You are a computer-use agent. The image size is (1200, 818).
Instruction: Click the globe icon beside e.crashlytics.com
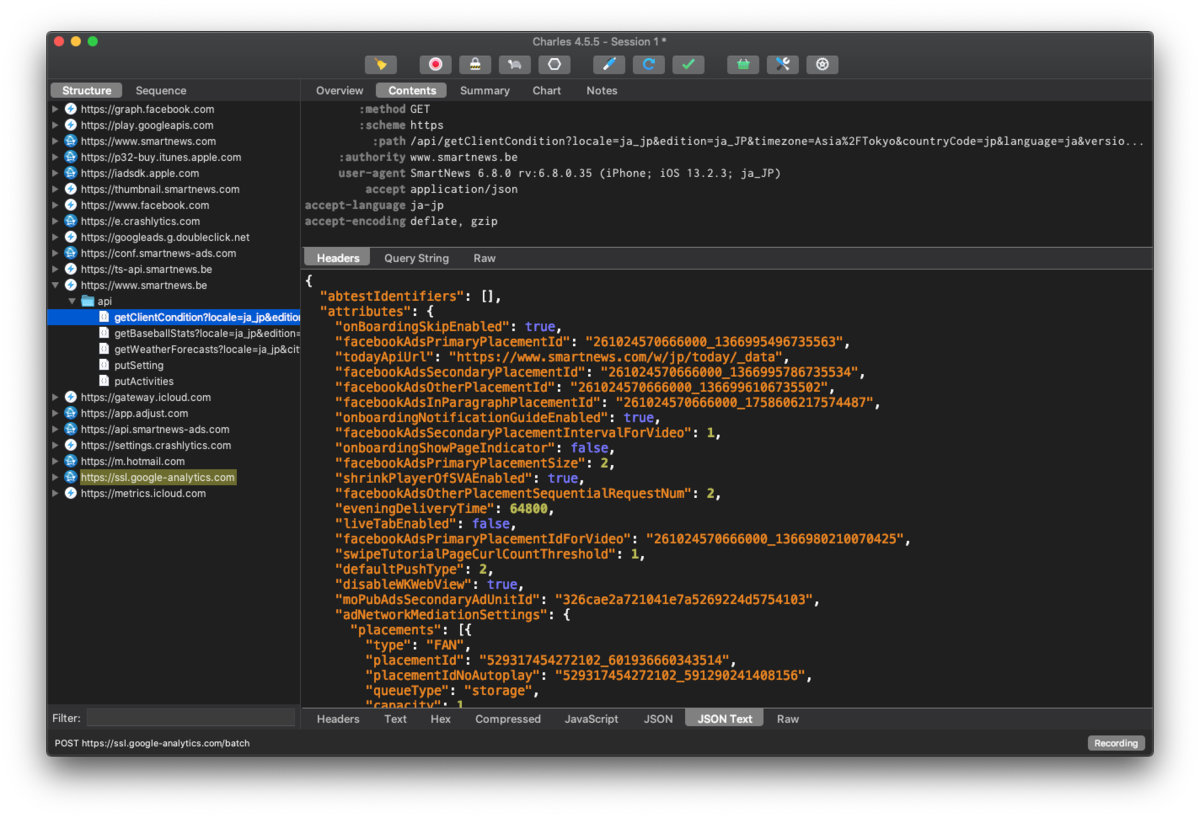coord(71,221)
